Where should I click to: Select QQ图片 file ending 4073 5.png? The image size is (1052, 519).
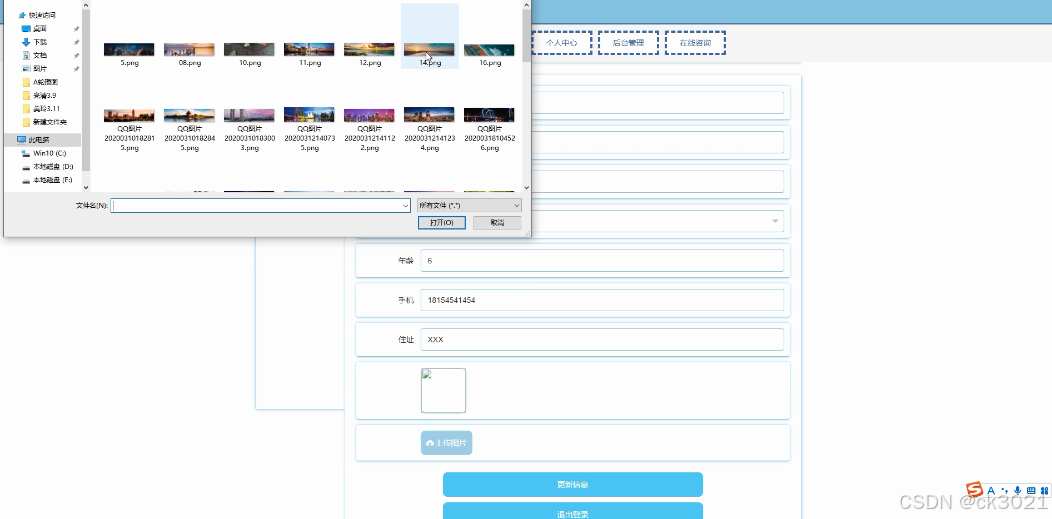309,129
